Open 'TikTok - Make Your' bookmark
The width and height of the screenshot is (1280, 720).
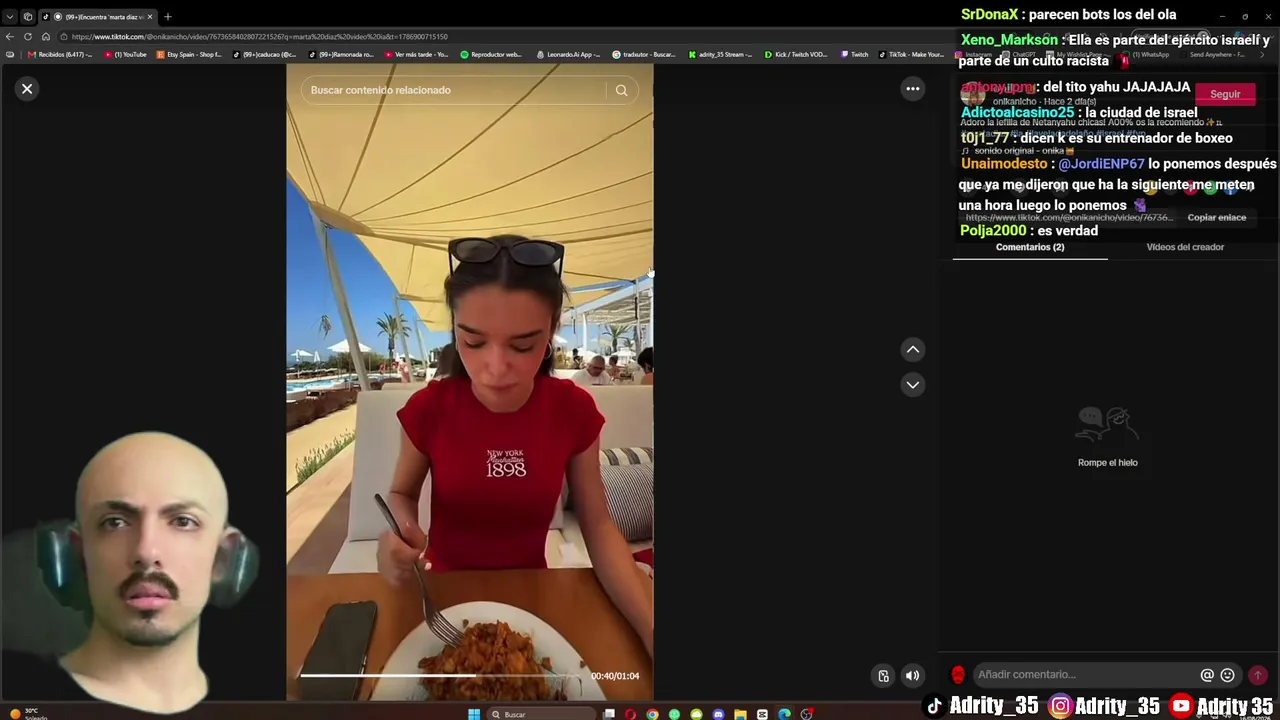pos(911,54)
